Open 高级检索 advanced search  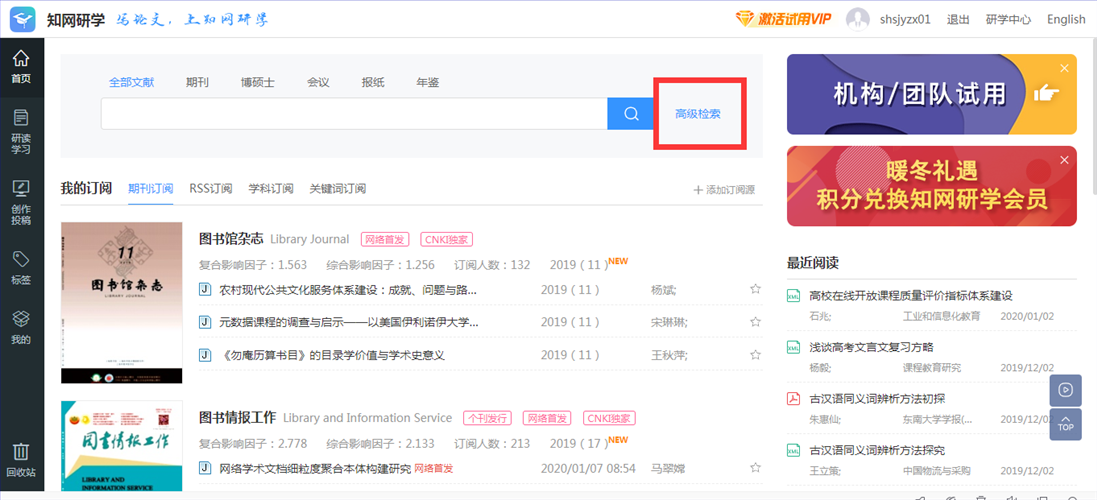point(698,113)
